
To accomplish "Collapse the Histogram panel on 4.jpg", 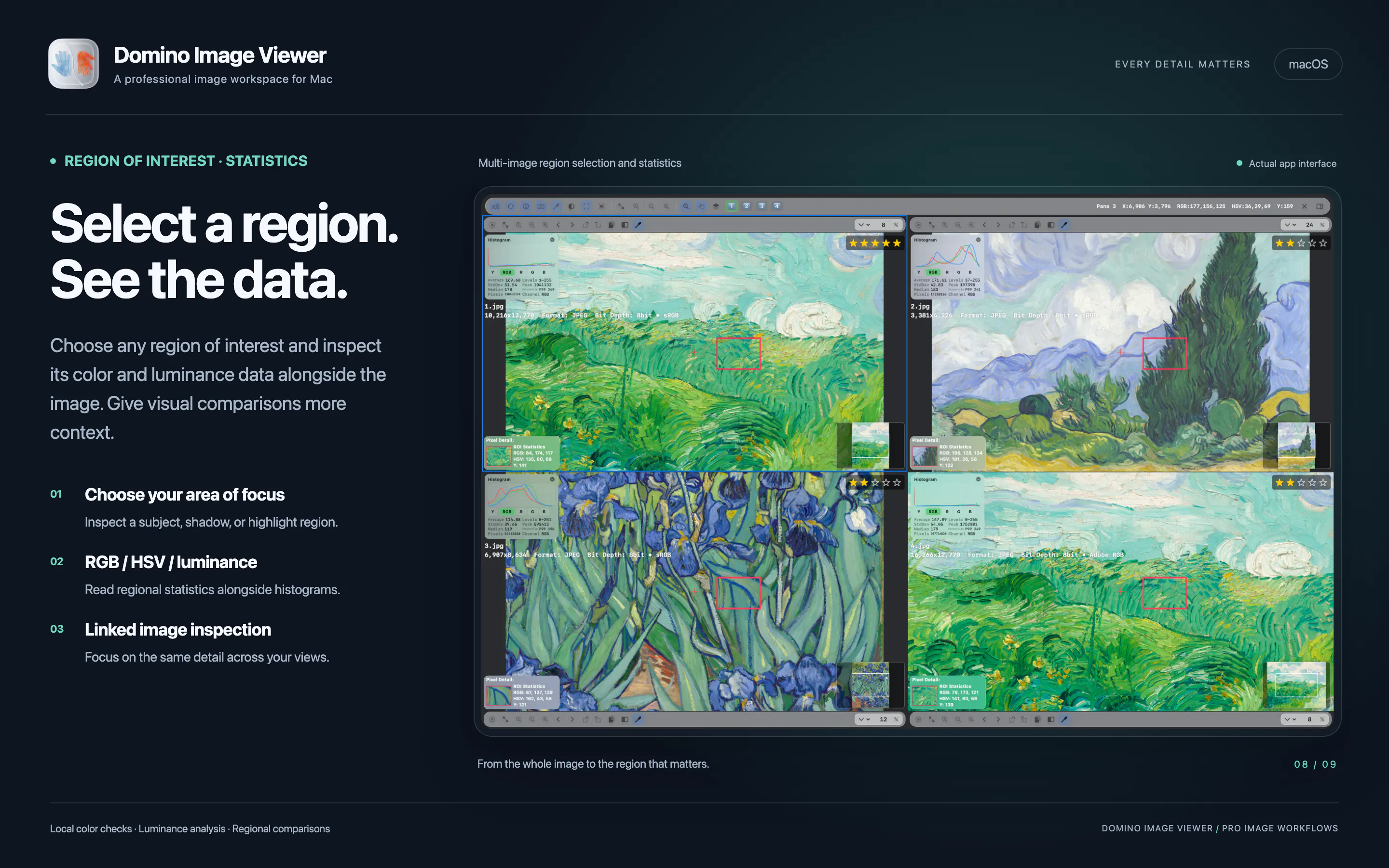I will pyautogui.click(x=978, y=479).
